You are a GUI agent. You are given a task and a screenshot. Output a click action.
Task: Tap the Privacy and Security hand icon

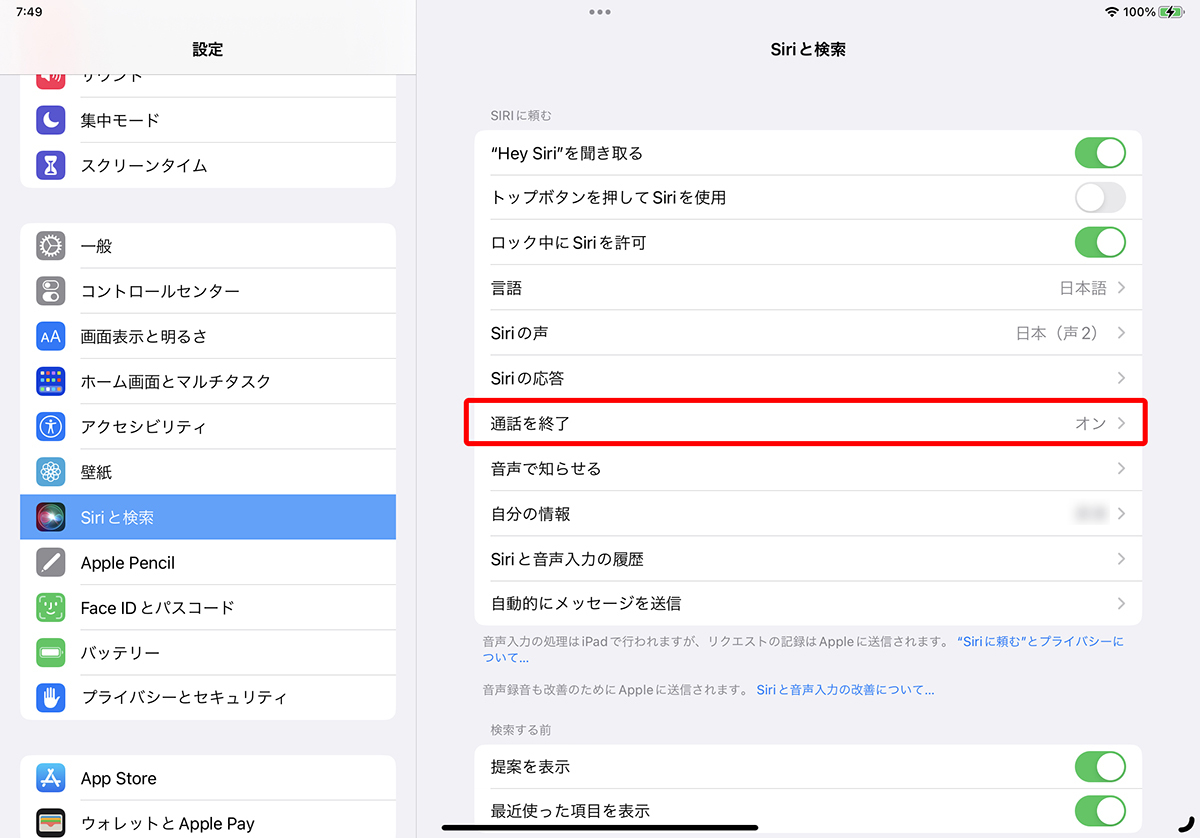51,697
